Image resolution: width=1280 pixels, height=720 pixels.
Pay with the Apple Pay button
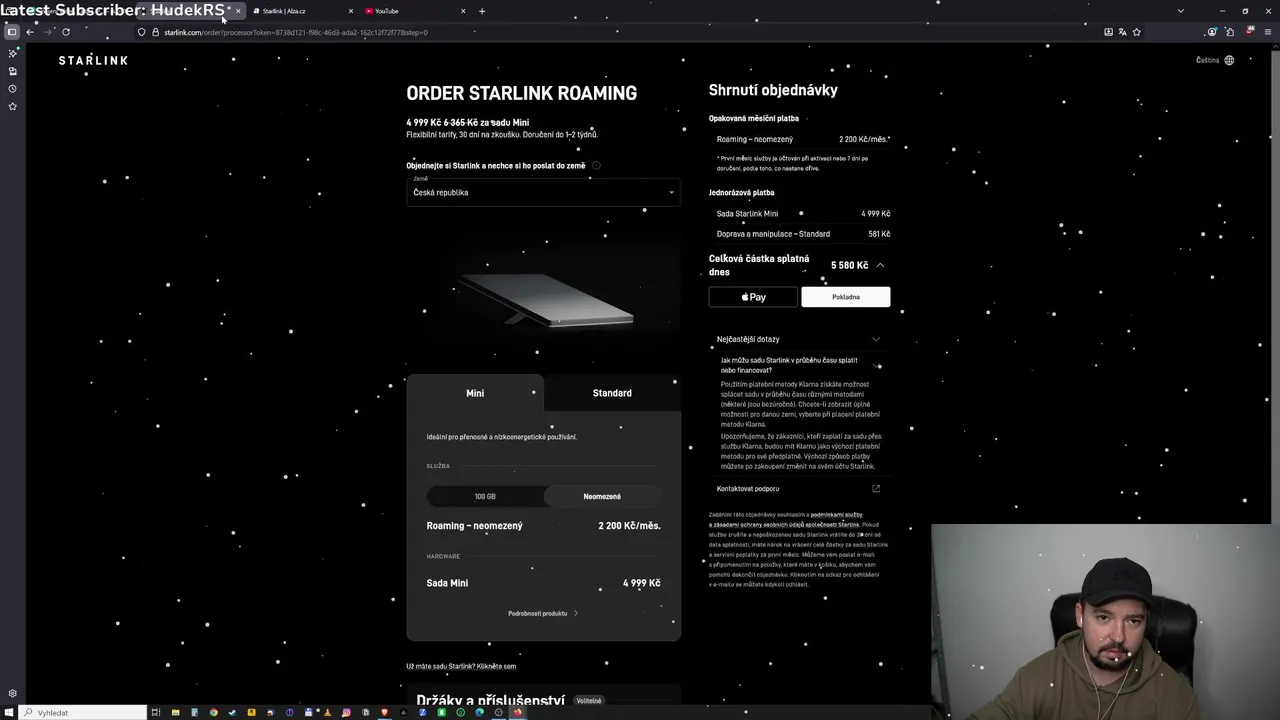coord(753,297)
